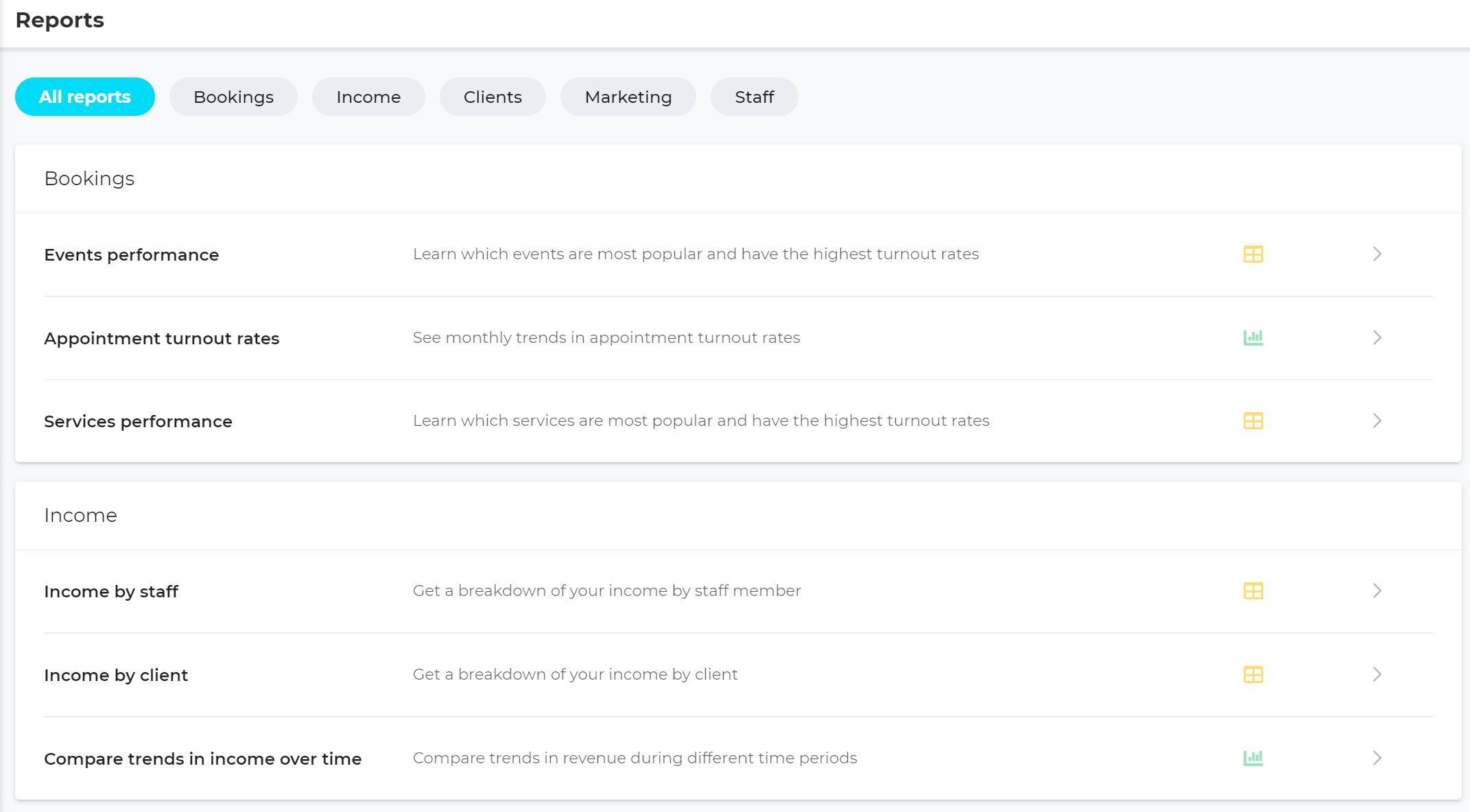Click 'See monthly trends in appointment turnout rates' text

click(606, 337)
